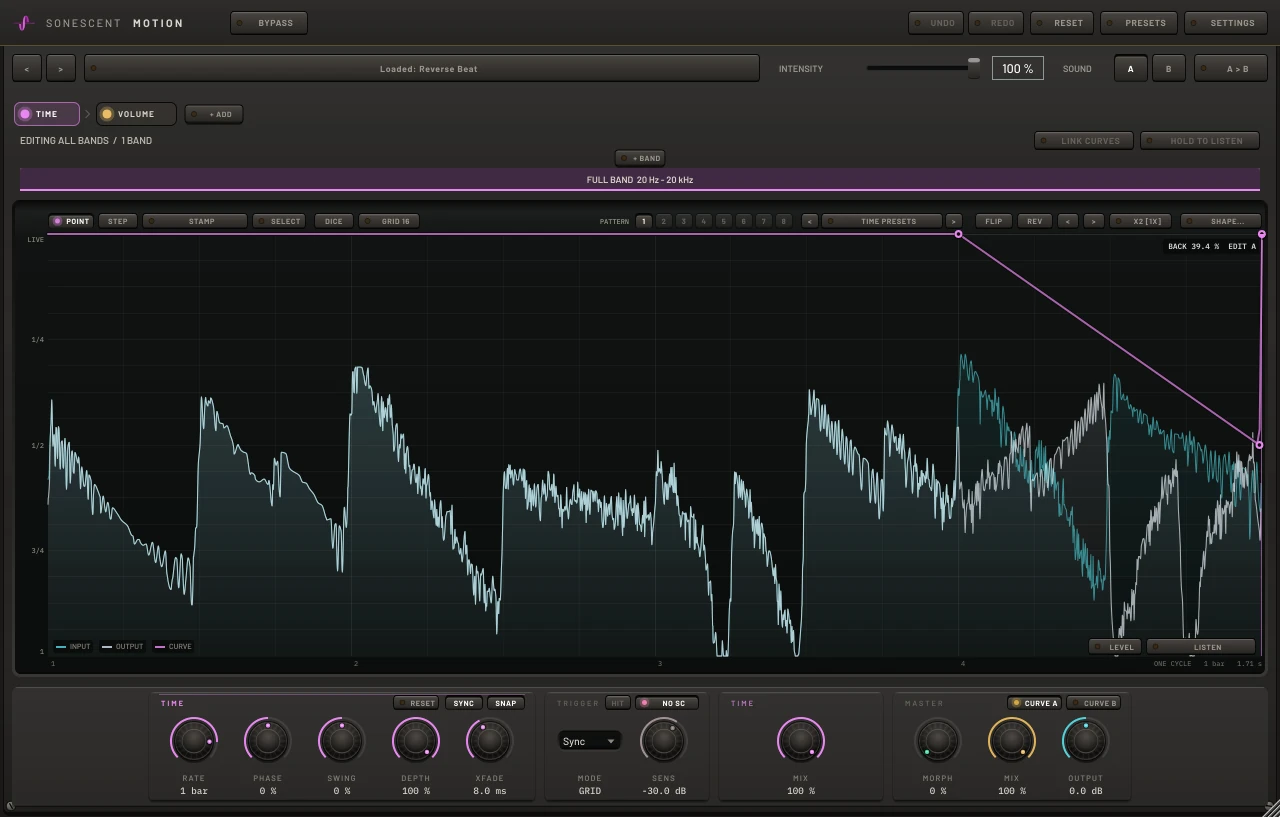Open the Time Presets dropdown
Image resolution: width=1280 pixels, height=817 pixels.
tap(882, 221)
